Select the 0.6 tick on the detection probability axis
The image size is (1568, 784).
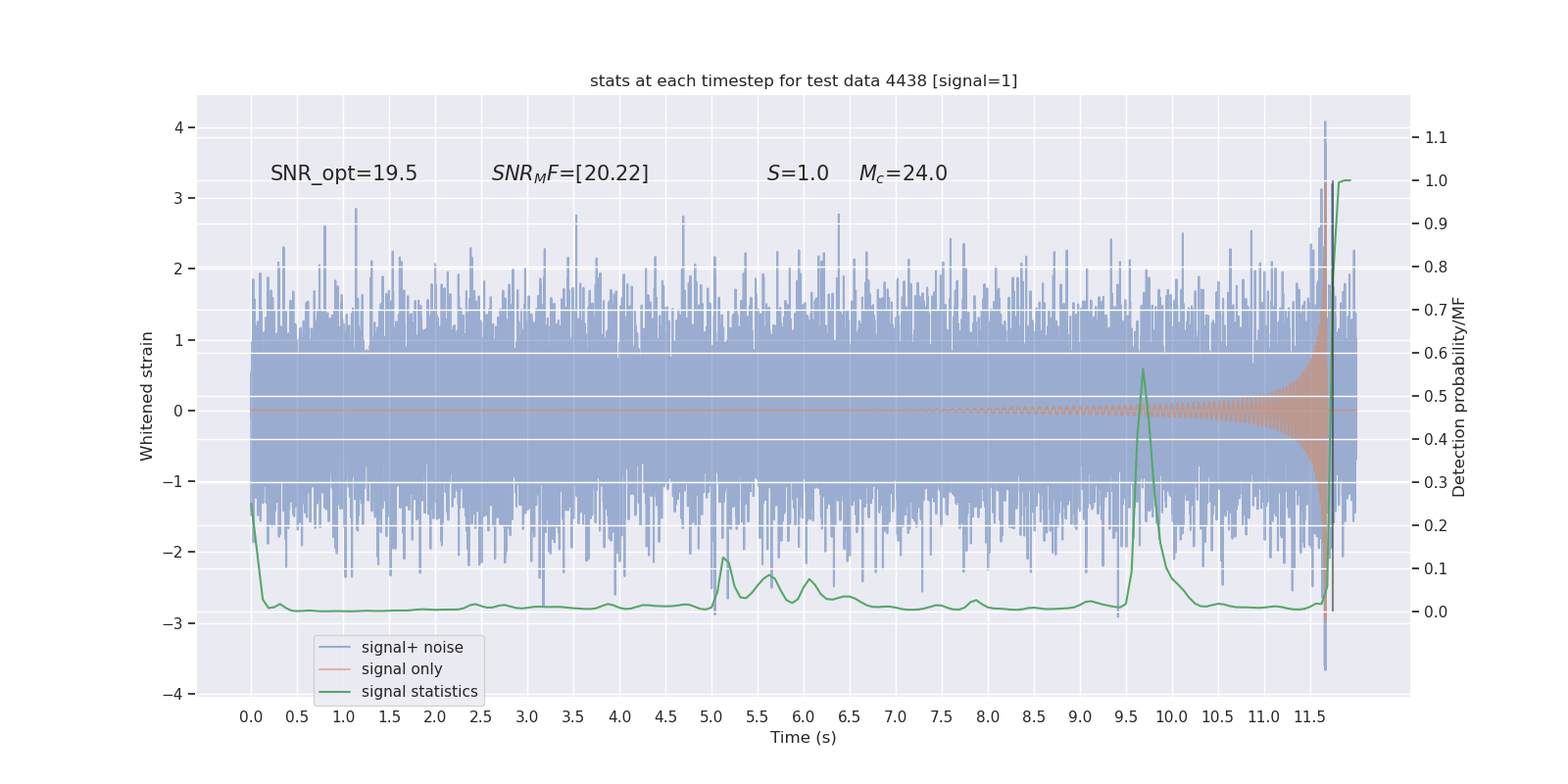1436,353
